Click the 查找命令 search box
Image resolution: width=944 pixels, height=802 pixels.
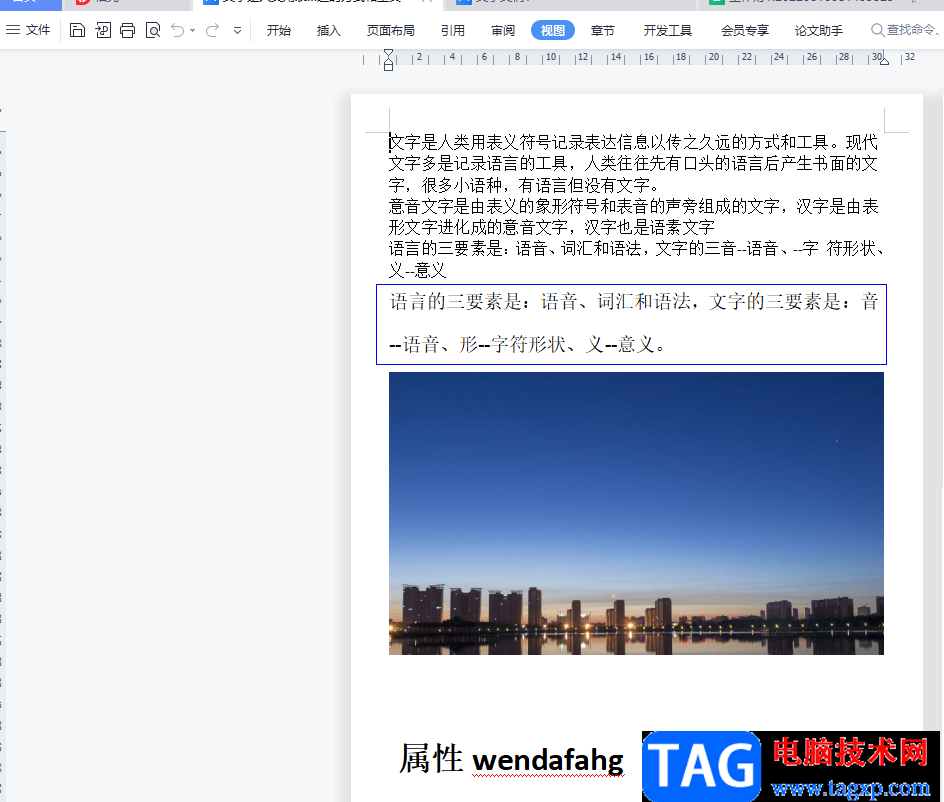(905, 30)
